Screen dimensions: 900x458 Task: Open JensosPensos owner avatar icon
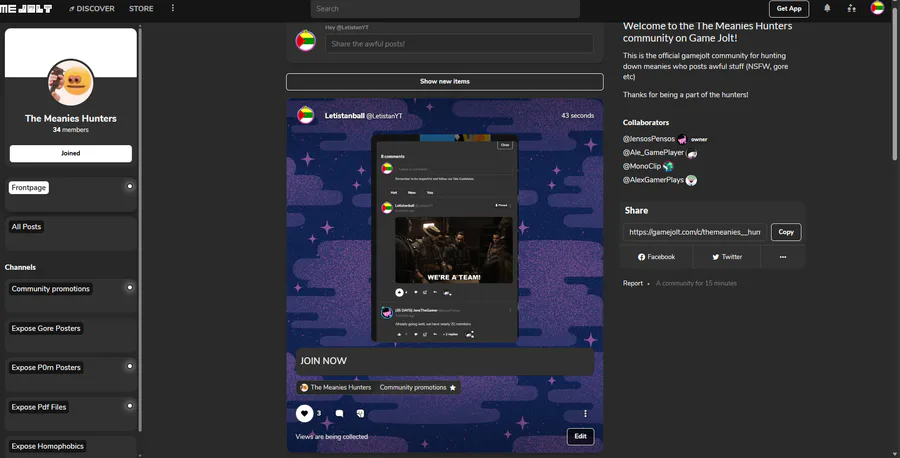click(x=682, y=139)
